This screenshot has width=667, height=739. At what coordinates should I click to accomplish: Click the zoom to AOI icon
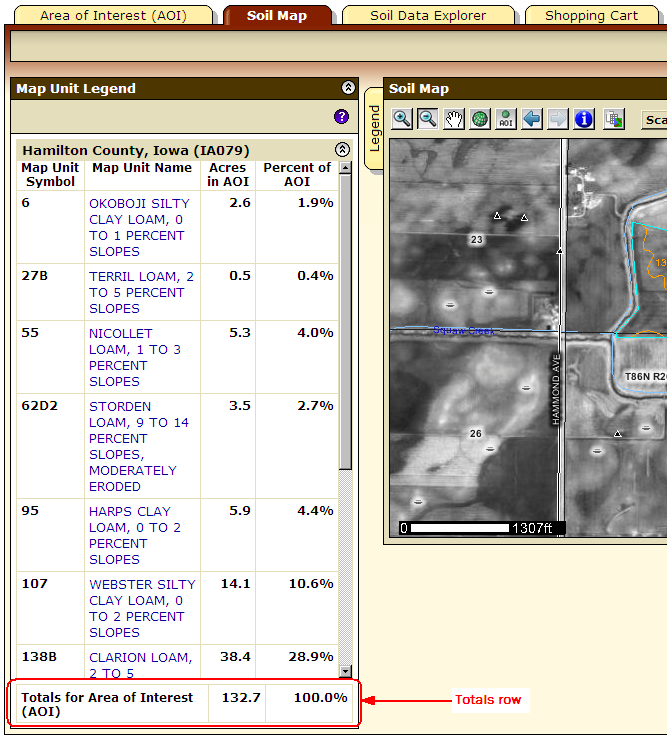coord(506,119)
